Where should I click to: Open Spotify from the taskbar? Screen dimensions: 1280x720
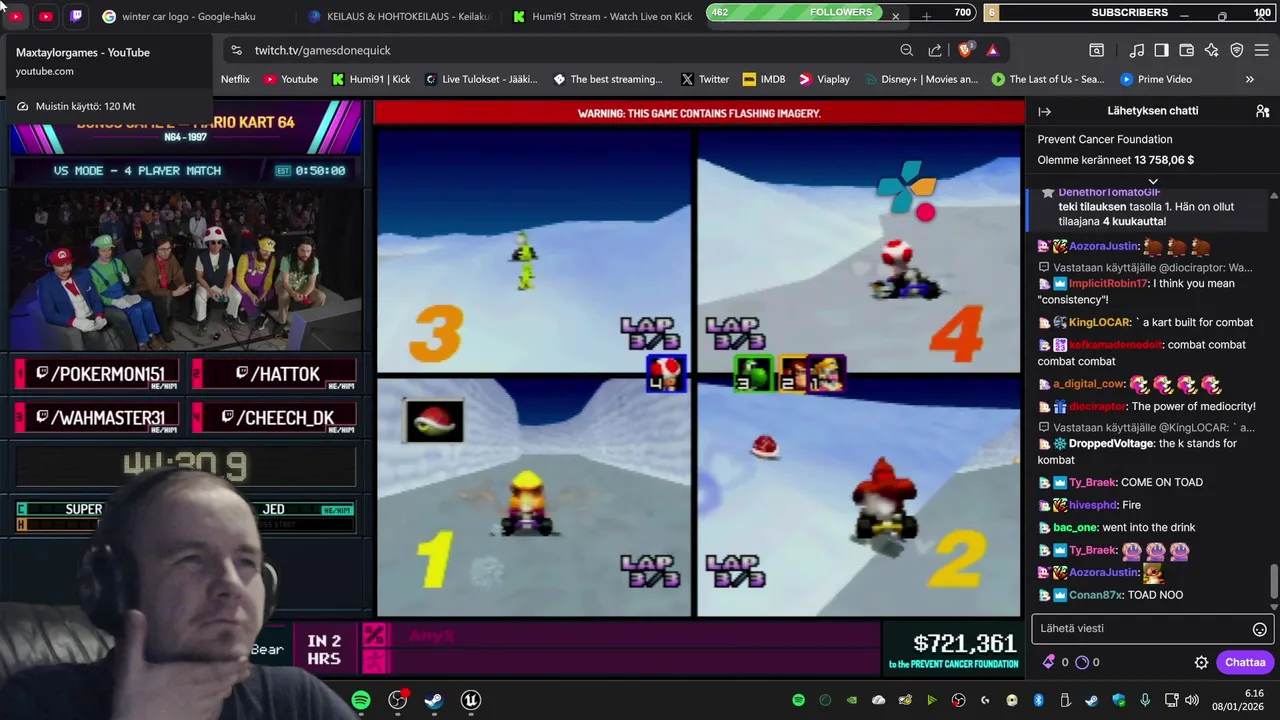tap(361, 700)
